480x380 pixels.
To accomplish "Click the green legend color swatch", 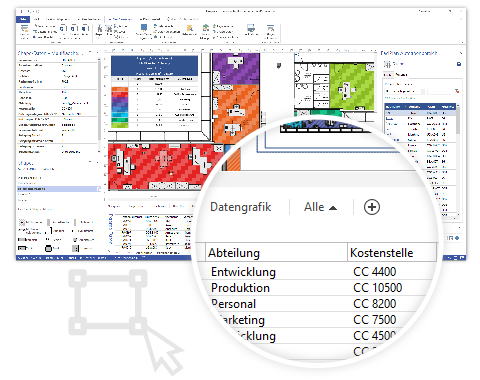I will pyautogui.click(x=119, y=125).
